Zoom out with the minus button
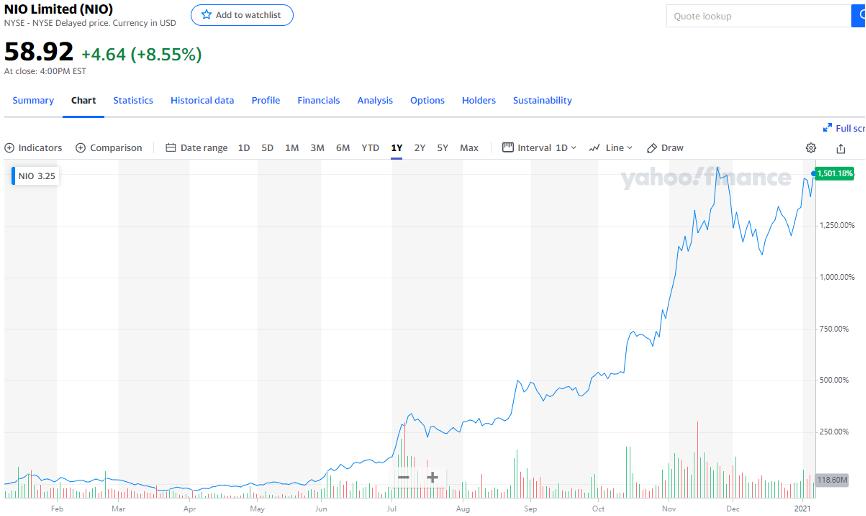 pyautogui.click(x=403, y=477)
